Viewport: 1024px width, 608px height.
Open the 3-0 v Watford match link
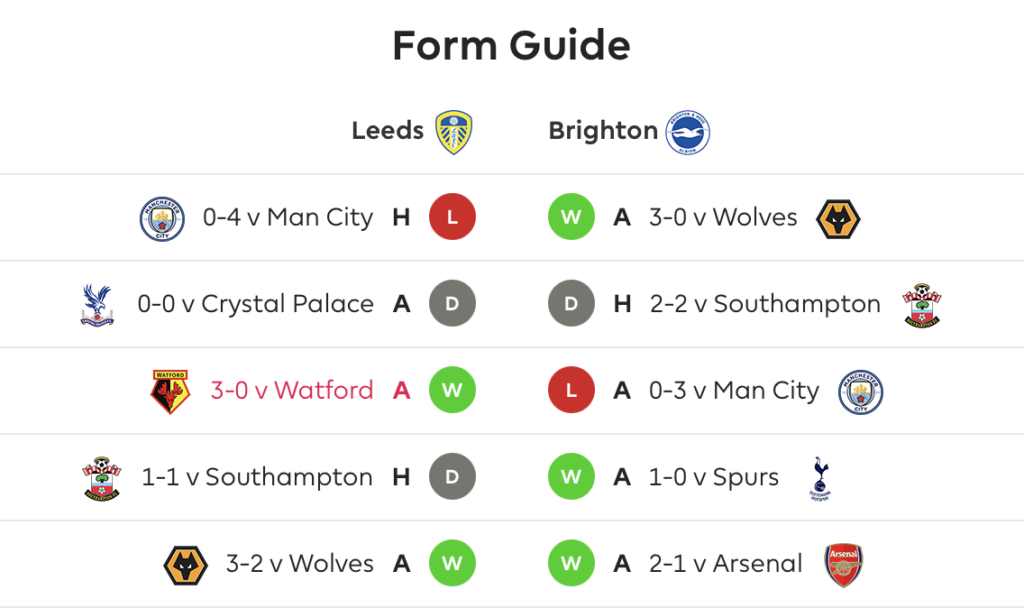(x=291, y=391)
